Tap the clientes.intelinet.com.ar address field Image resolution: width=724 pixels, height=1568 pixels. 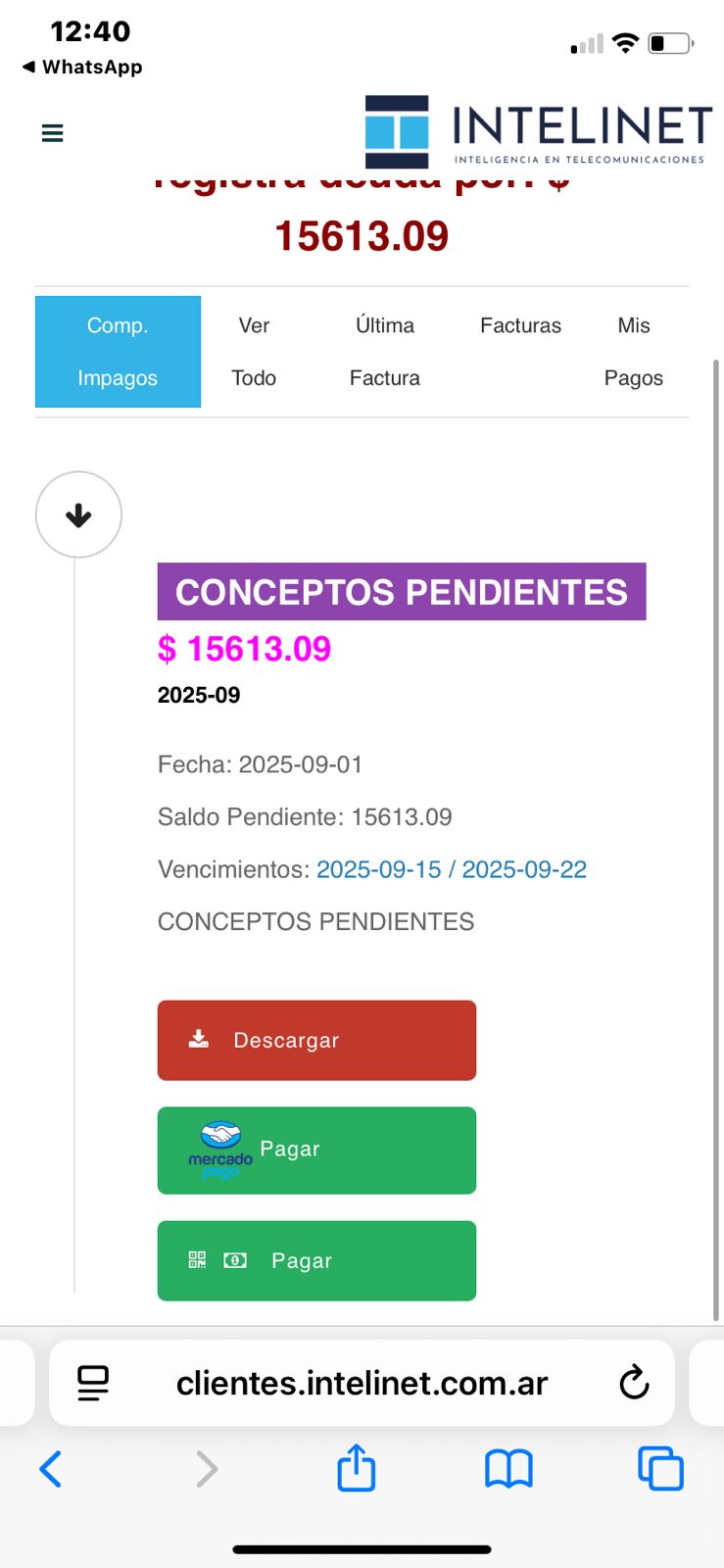click(x=362, y=1383)
